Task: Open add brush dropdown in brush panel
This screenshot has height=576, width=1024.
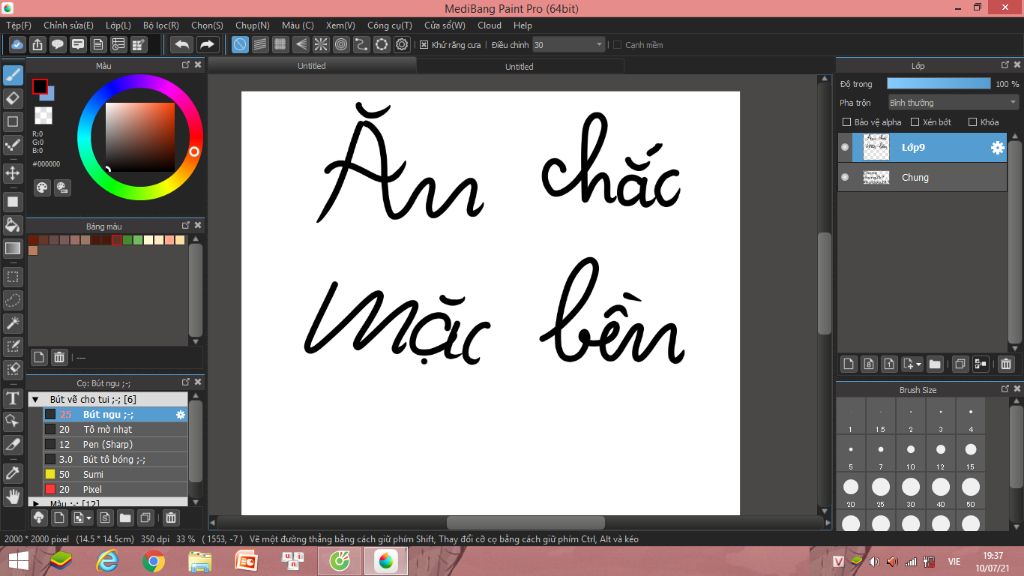Action: click(x=88, y=519)
